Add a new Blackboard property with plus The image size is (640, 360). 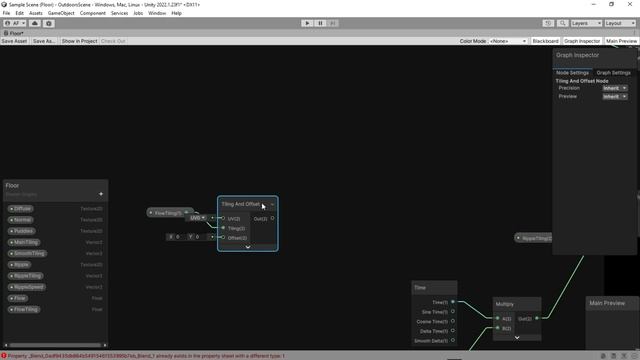coord(101,194)
